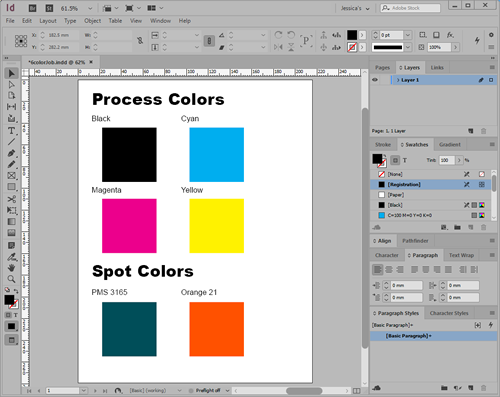Toggle constrain scaling chain icon

click(209, 41)
